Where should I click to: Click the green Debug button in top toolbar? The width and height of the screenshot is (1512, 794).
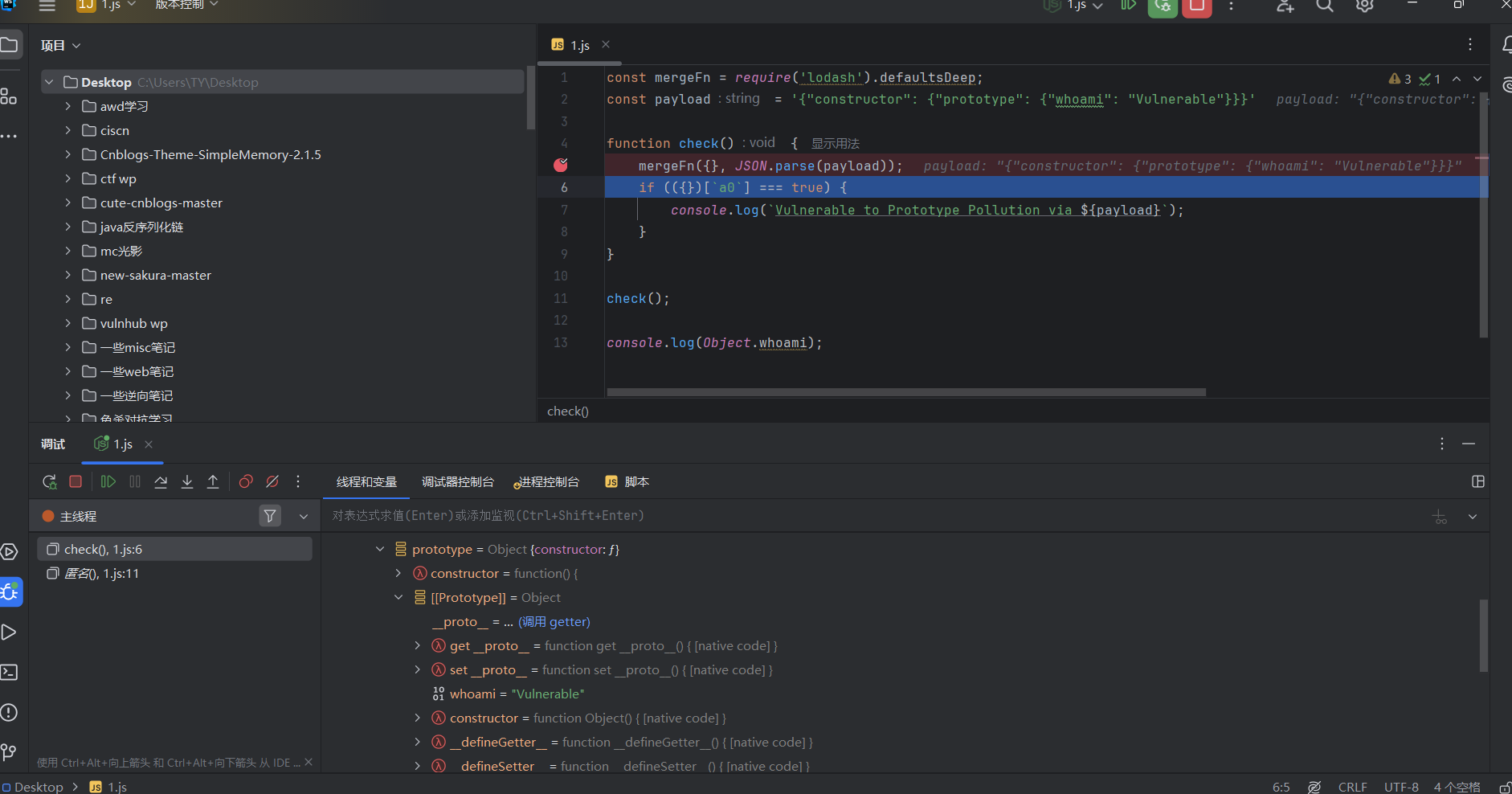[x=1163, y=6]
